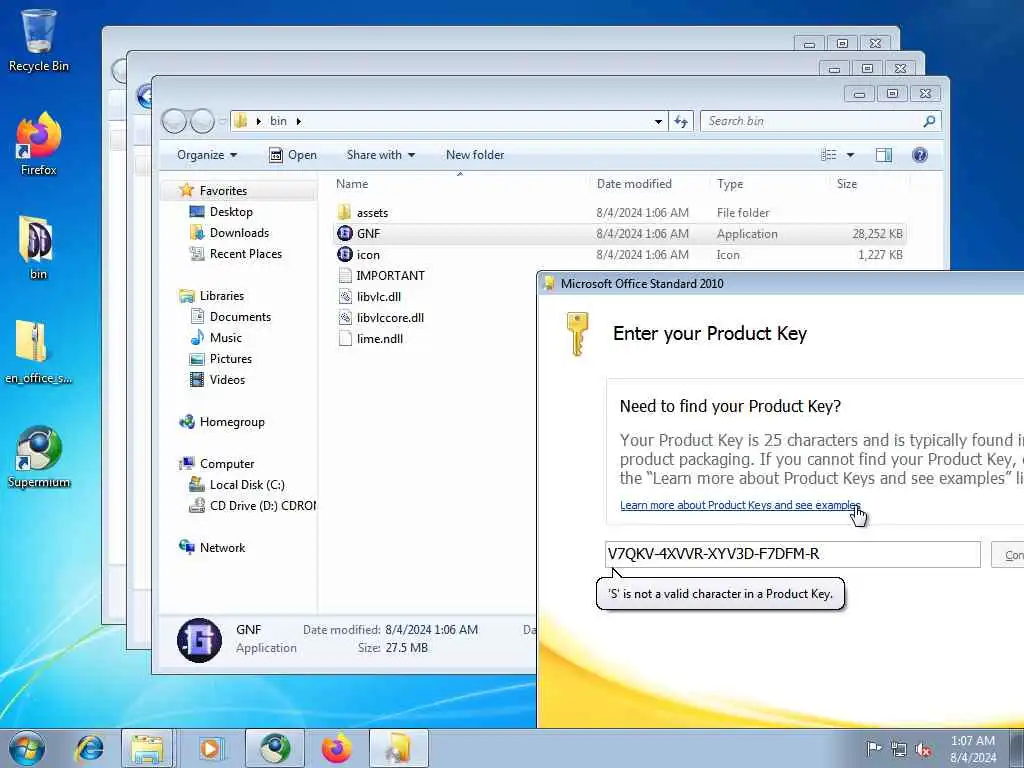Click the product key input field
Viewport: 1024px width, 768px height.
tap(792, 554)
